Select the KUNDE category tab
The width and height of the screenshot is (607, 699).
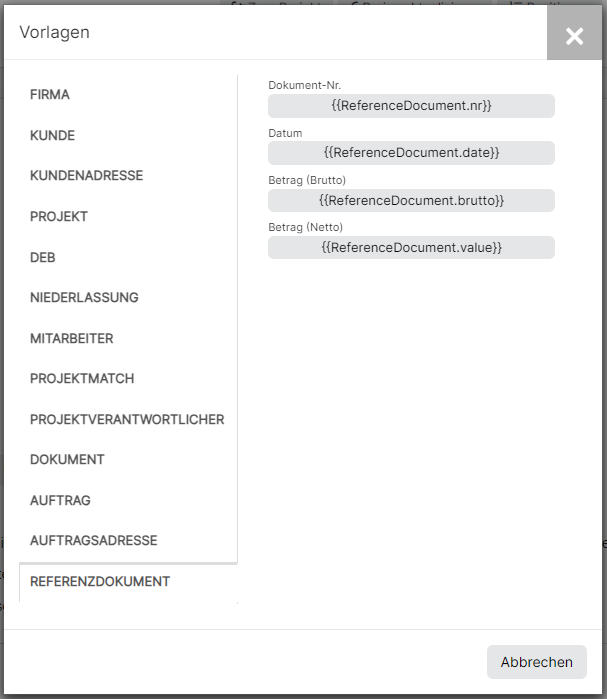[x=52, y=136]
